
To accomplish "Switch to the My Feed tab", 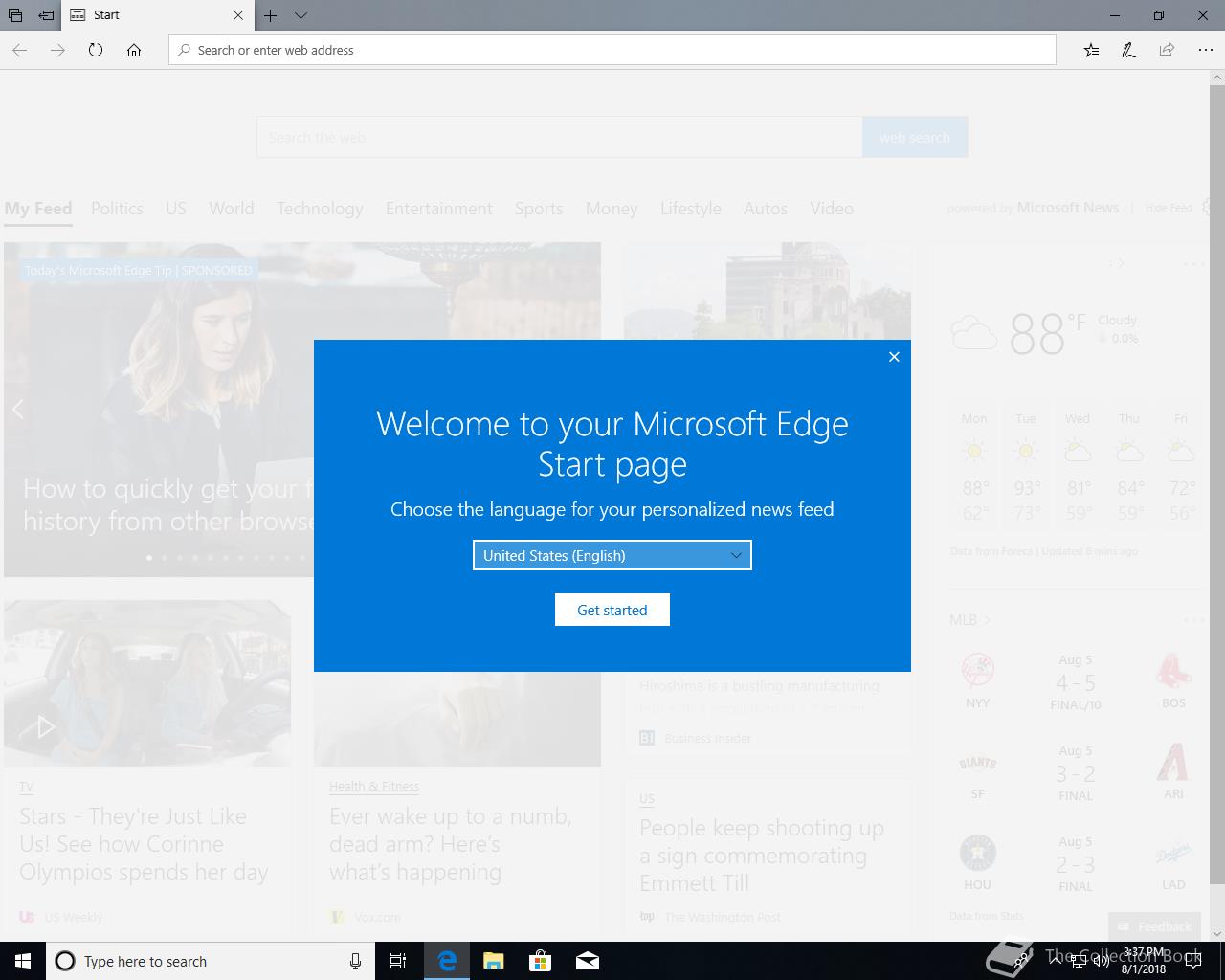I will (x=38, y=208).
